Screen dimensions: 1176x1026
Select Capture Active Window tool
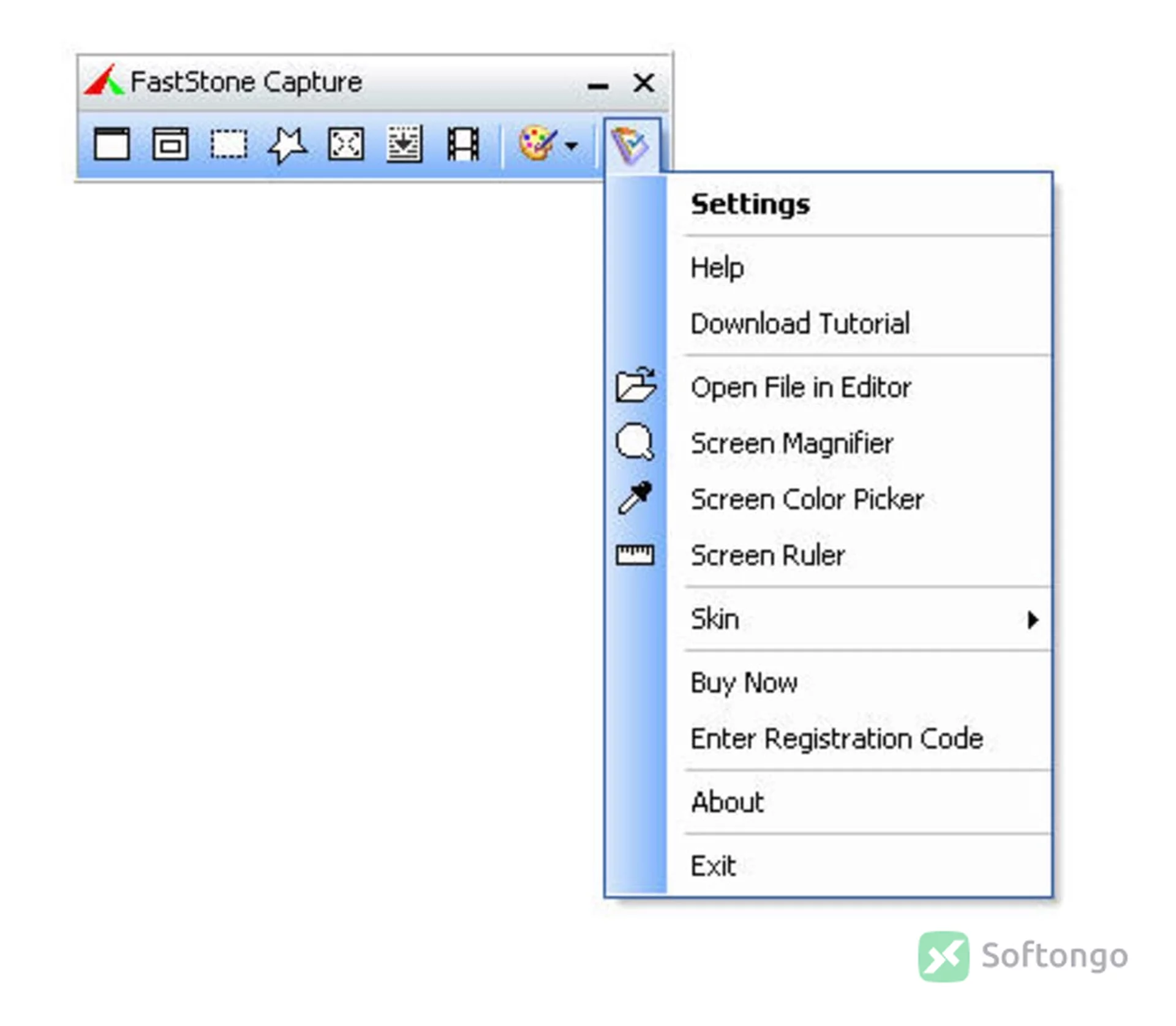tap(111, 145)
